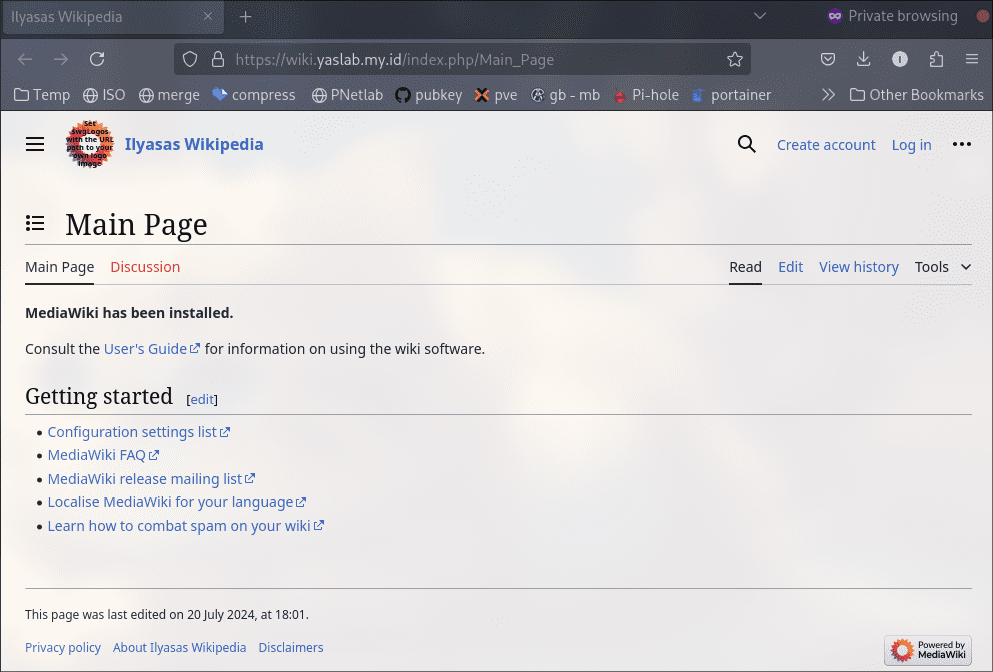The width and height of the screenshot is (993, 672).
Task: Open the gb - mb bookmark
Action: coord(566,95)
